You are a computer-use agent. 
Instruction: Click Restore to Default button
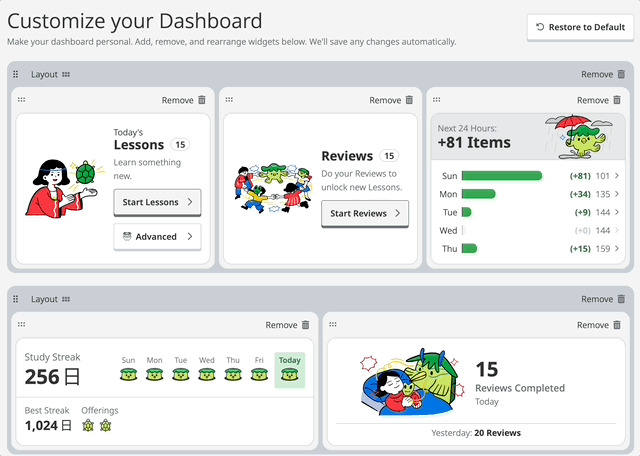pyautogui.click(x=580, y=27)
